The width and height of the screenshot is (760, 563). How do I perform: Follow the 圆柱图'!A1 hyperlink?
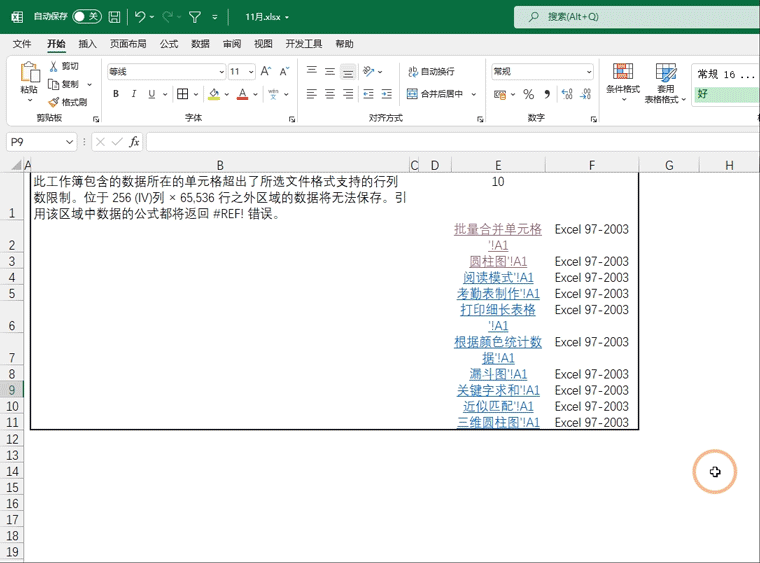(498, 261)
